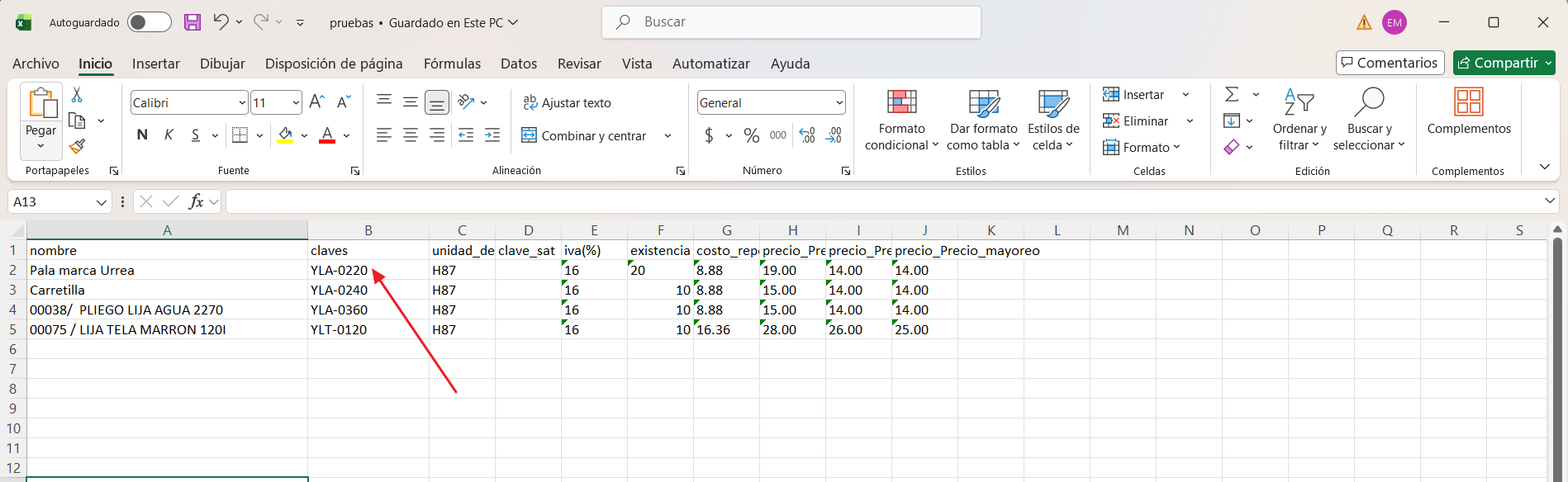
Task: Align text to top
Action: click(384, 102)
